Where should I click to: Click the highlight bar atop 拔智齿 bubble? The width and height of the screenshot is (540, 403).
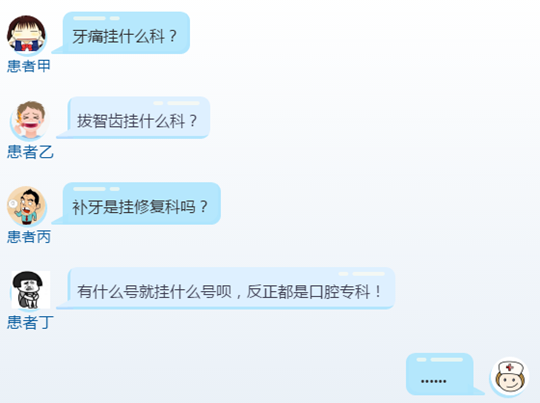176,103
